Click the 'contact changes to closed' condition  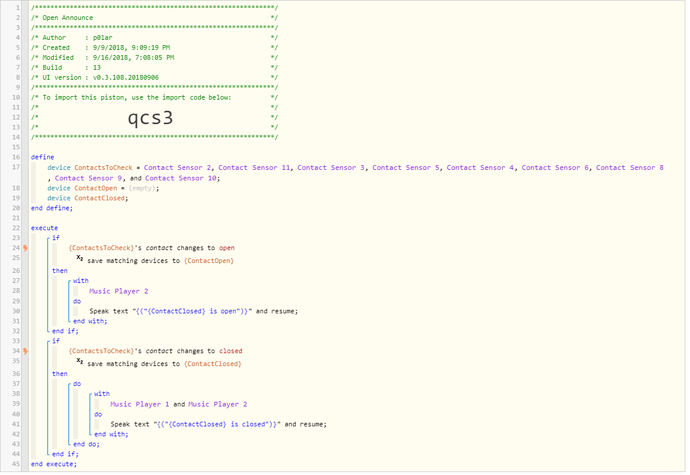point(155,351)
